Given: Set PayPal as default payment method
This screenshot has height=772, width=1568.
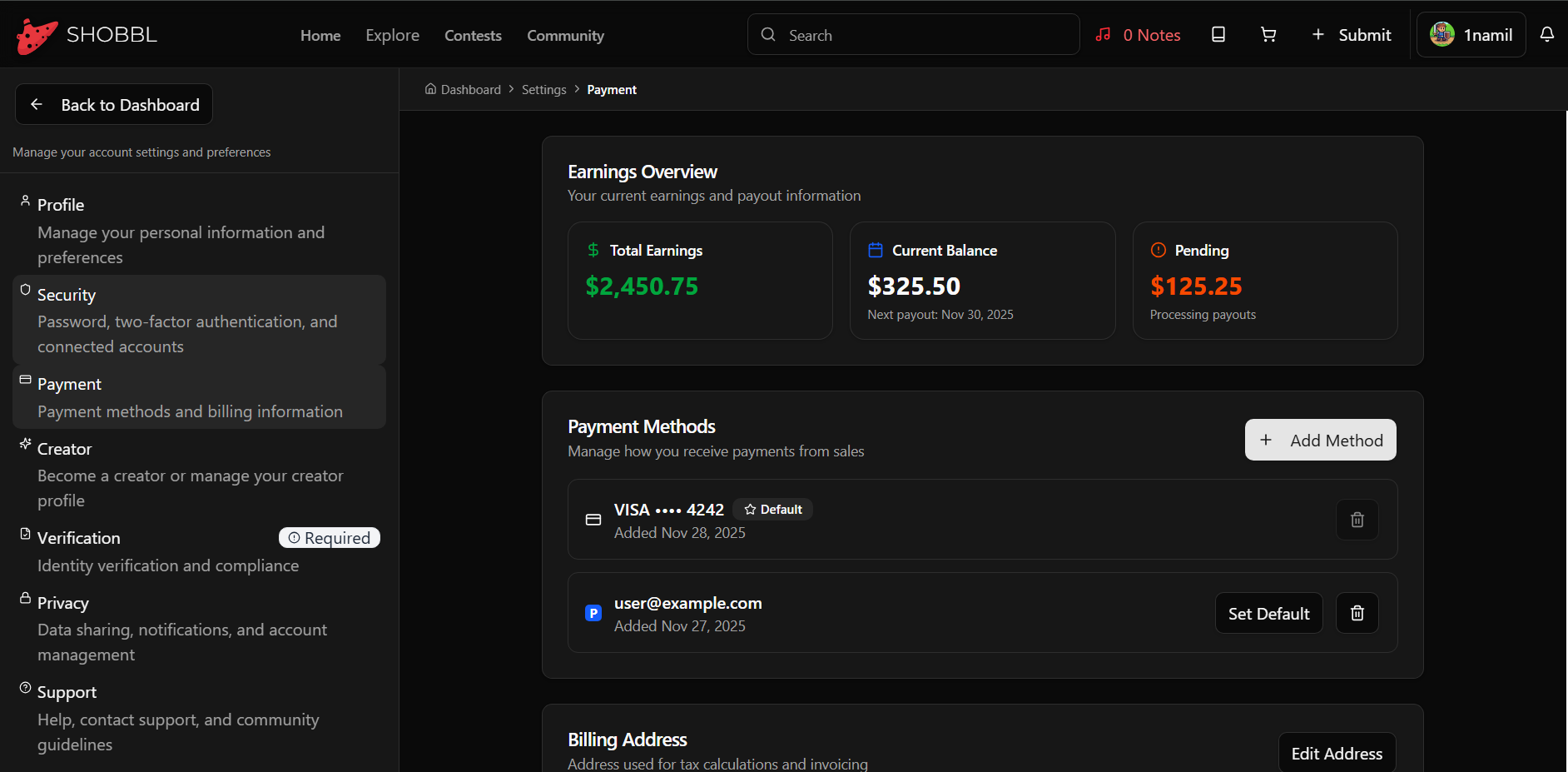Looking at the screenshot, I should [x=1268, y=614].
